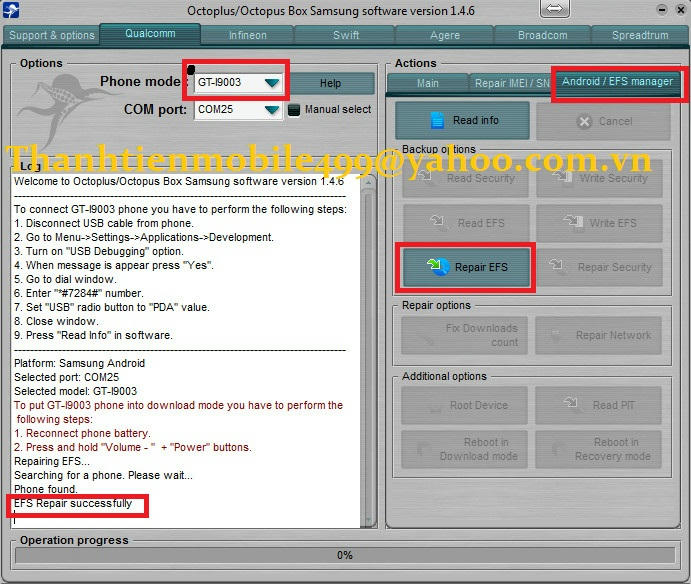Image resolution: width=691 pixels, height=584 pixels.
Task: Click the Cancel button
Action: tap(603, 121)
